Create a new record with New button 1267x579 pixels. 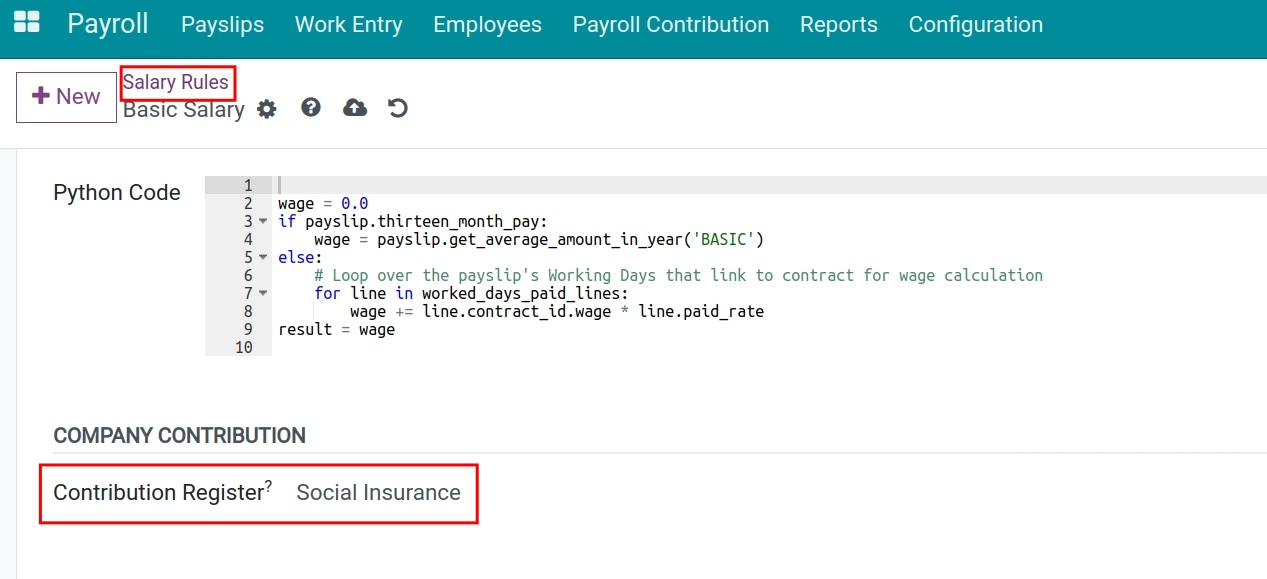tap(66, 97)
